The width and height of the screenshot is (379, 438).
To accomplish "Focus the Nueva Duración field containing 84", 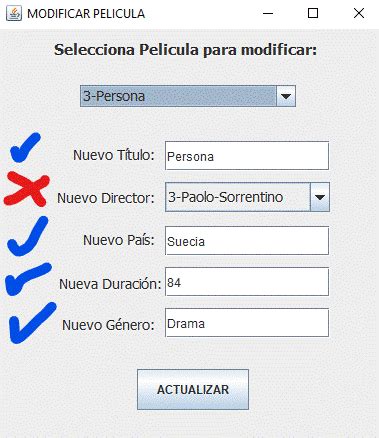I will 247,282.
